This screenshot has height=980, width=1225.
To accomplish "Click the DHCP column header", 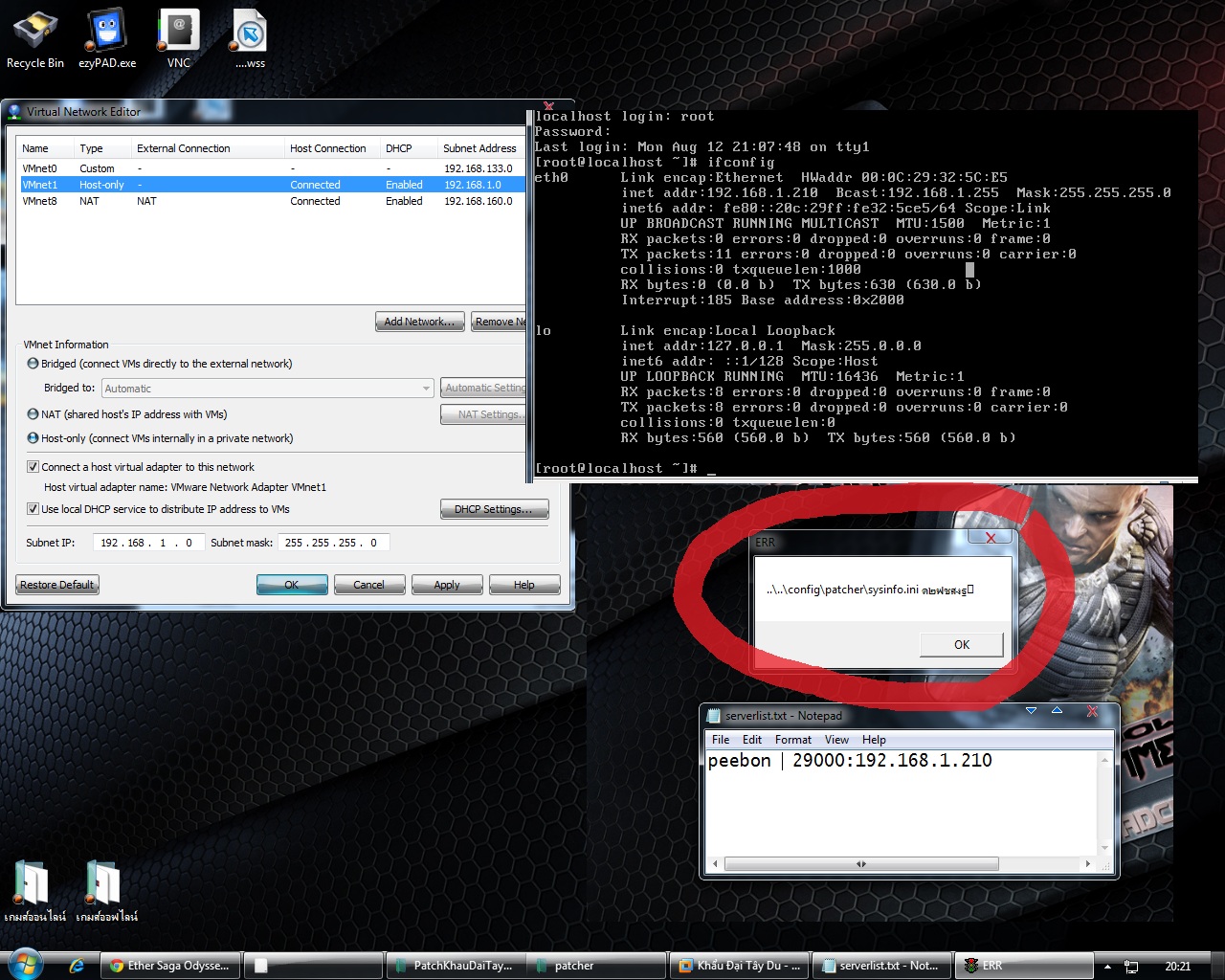I will tap(409, 148).
